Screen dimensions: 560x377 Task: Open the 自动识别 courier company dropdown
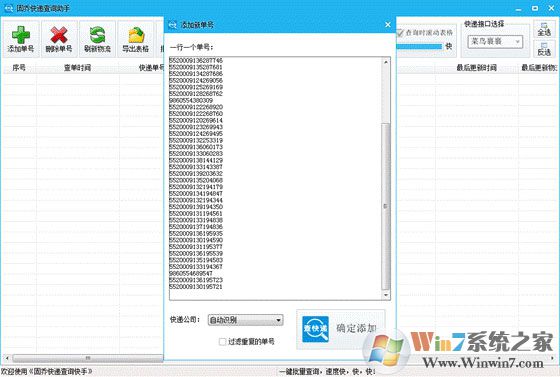click(x=245, y=320)
